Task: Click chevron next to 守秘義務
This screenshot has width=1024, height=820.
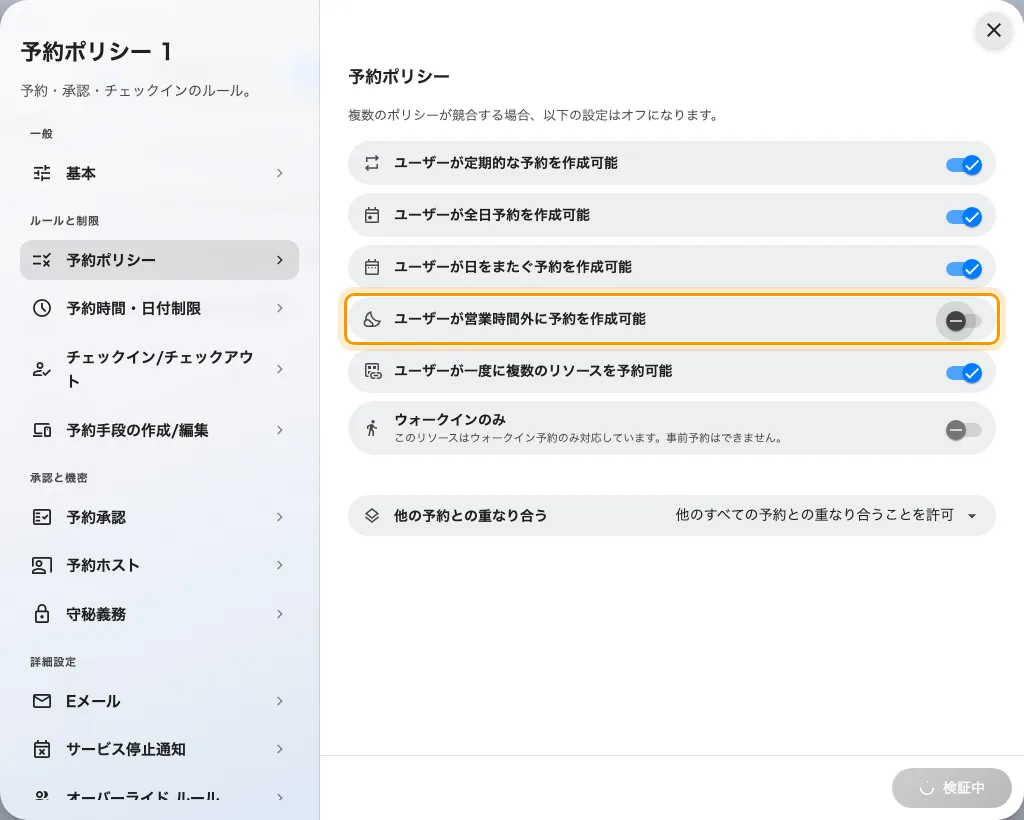Action: coord(280,614)
